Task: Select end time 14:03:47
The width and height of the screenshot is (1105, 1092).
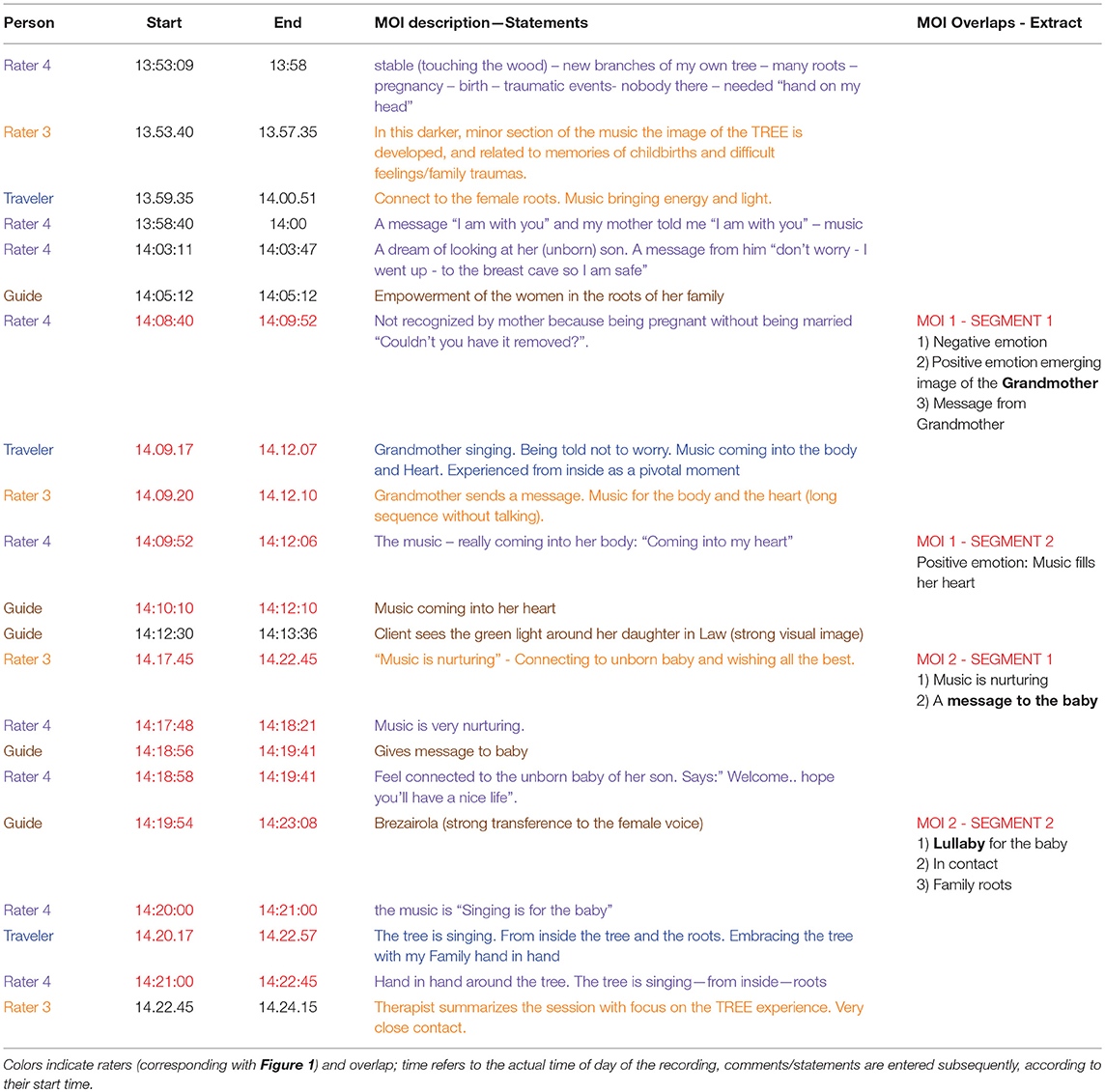Action: pyautogui.click(x=288, y=249)
